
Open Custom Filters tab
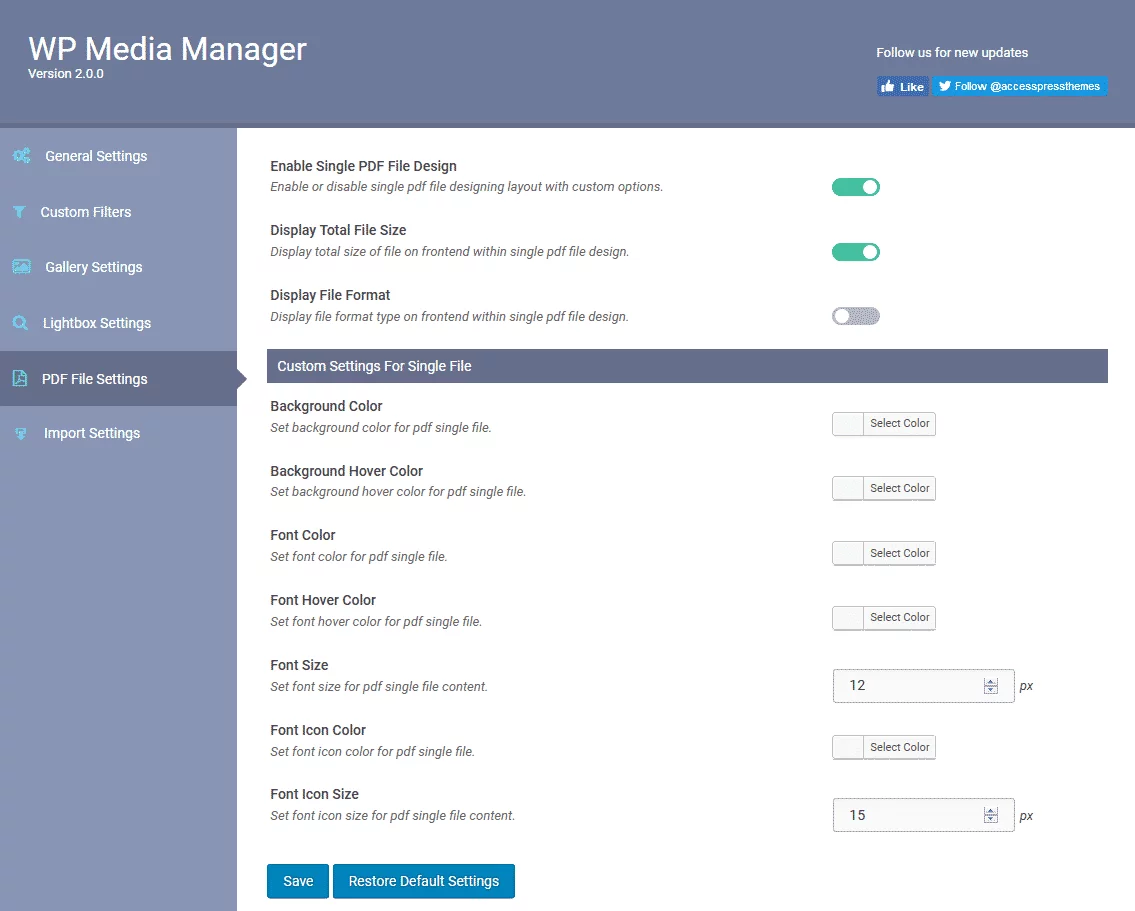tap(119, 212)
